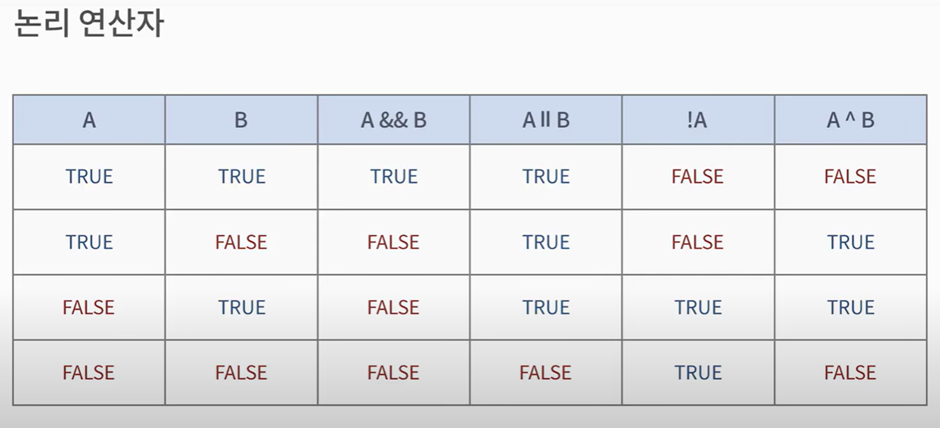940x428 pixels.
Task: Click TRUE under A && B column
Action: 393,177
